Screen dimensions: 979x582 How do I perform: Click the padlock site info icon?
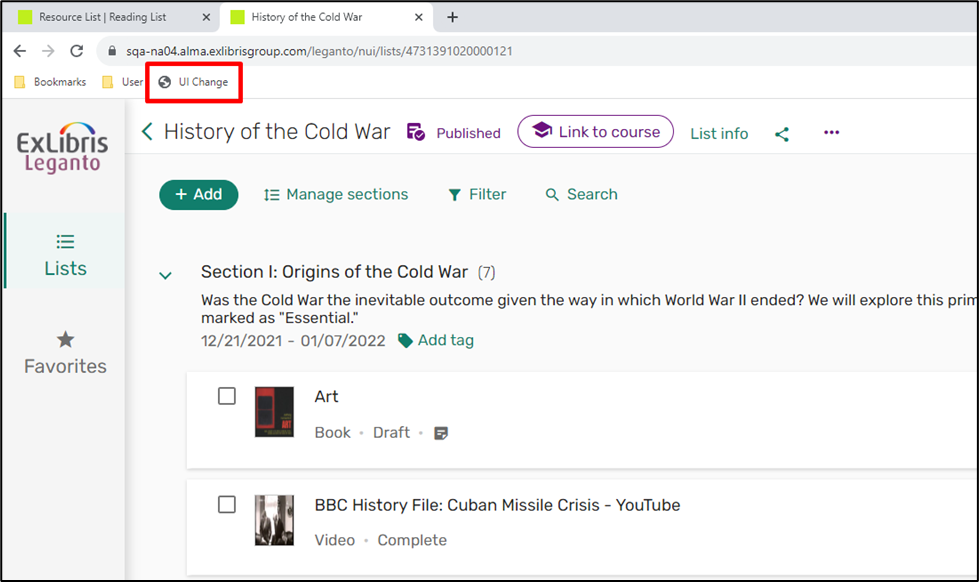click(x=112, y=51)
